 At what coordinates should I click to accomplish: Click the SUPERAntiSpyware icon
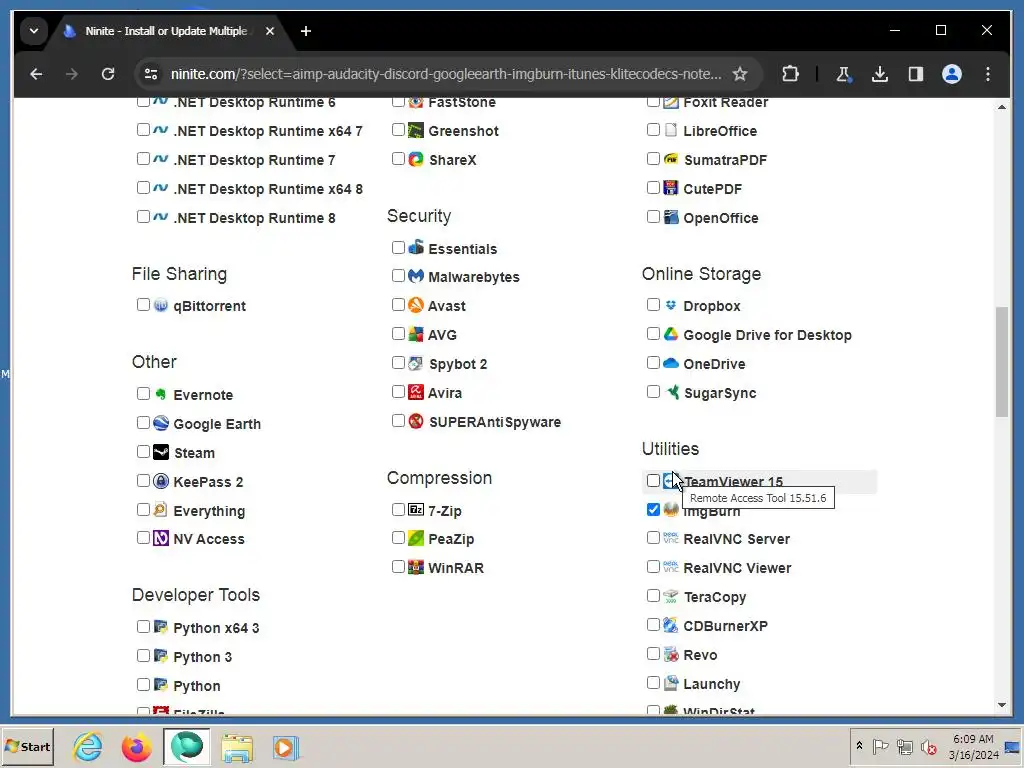pos(416,421)
